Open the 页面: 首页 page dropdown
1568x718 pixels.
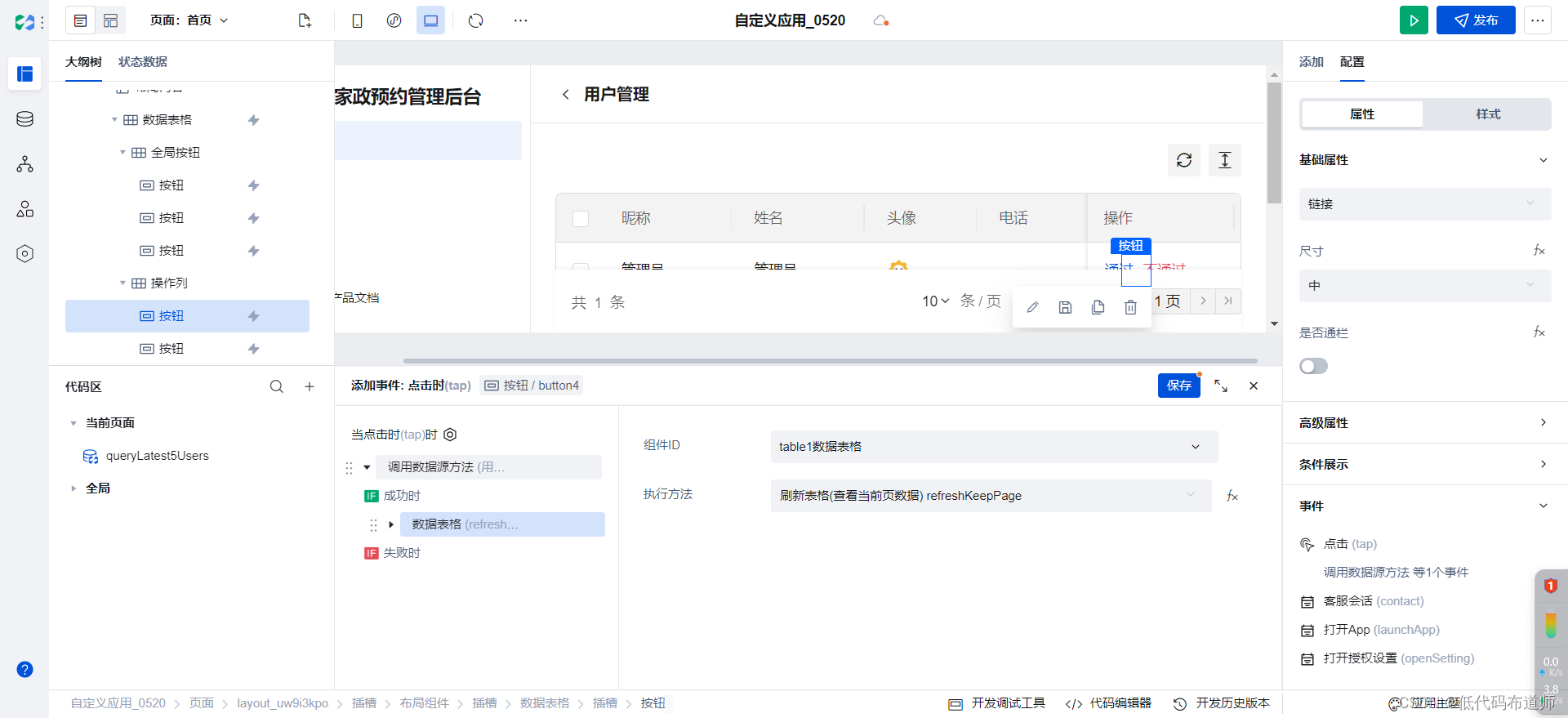[x=189, y=20]
